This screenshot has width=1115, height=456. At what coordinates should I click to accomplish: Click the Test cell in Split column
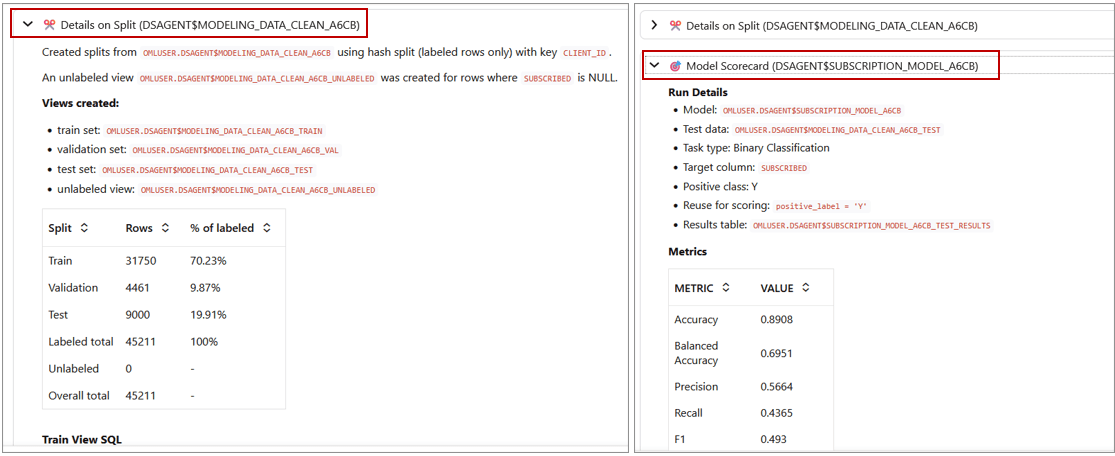tap(58, 314)
